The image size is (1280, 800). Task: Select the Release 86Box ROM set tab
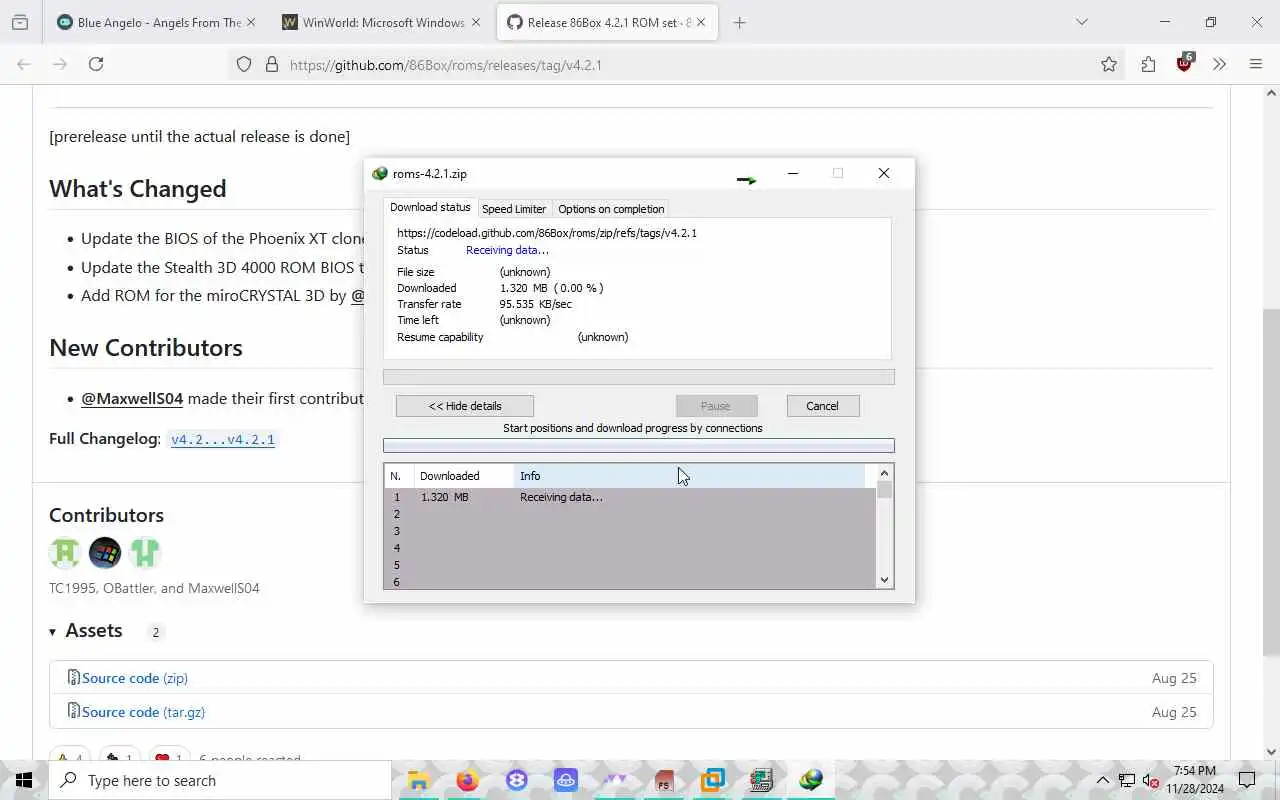pos(607,22)
